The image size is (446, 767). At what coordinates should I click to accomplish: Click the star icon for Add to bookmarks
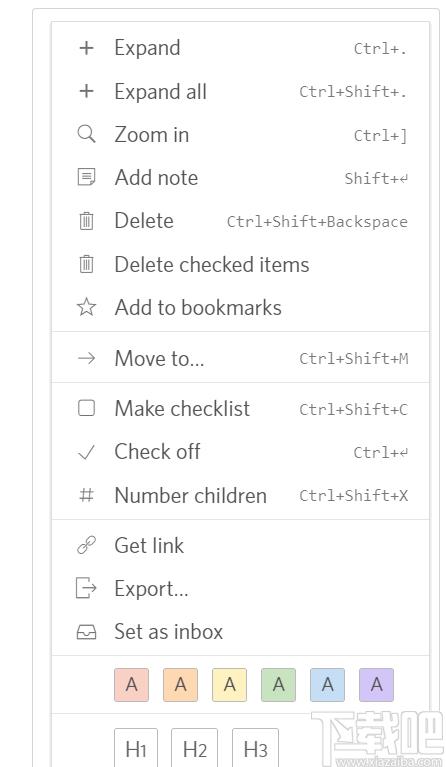86,307
